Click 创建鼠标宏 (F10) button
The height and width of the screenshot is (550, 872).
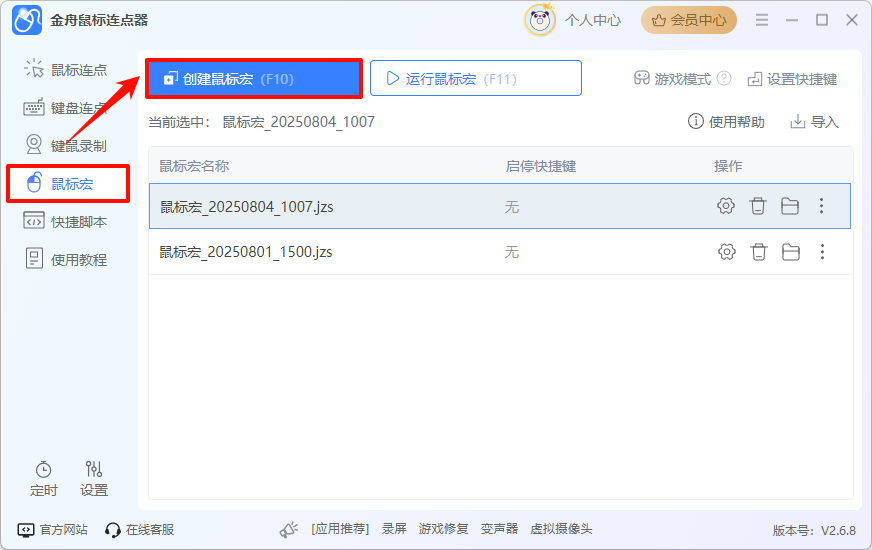pos(254,78)
